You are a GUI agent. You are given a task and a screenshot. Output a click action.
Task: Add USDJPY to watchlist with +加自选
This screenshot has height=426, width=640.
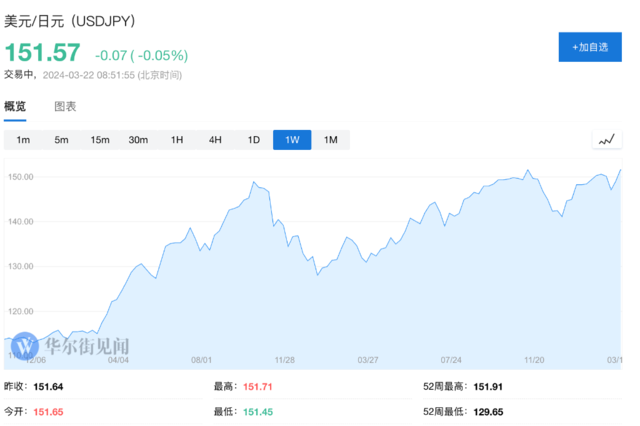[x=590, y=46]
